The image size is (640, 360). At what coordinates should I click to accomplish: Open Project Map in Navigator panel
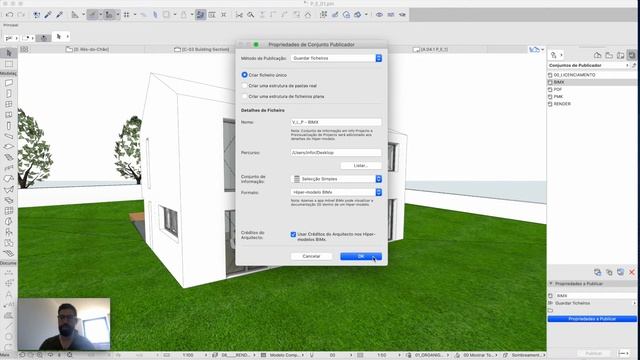tap(598, 55)
